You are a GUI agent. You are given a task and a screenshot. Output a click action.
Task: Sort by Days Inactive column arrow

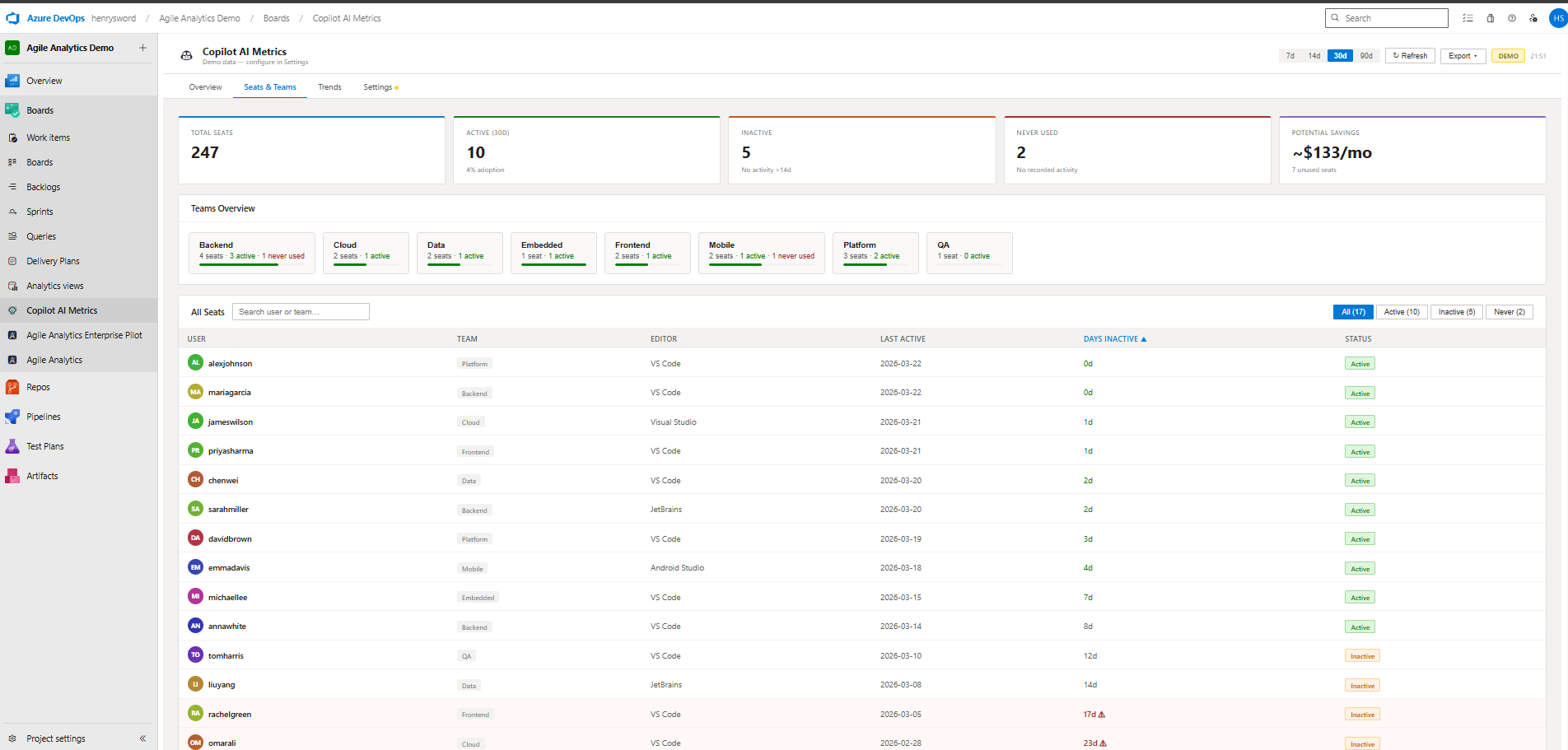coord(1143,338)
